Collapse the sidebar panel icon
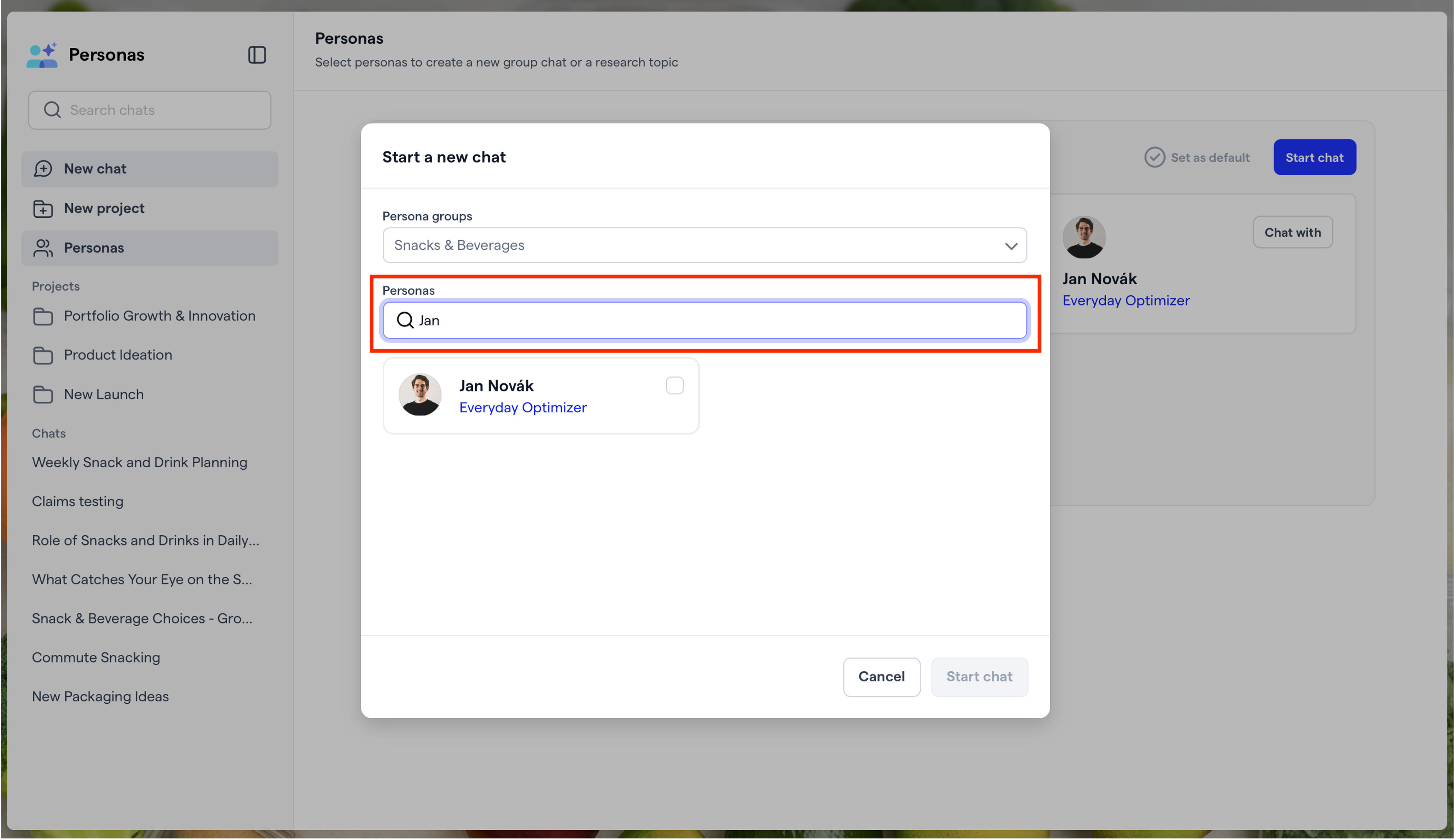1454x840 pixels. click(257, 55)
